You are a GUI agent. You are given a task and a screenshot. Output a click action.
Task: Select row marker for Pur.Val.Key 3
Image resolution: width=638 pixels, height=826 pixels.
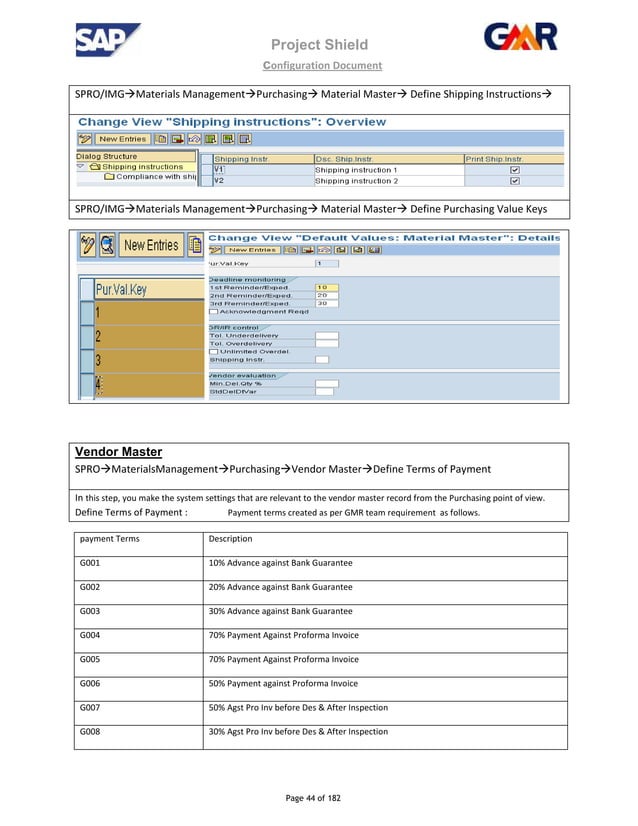(x=87, y=361)
